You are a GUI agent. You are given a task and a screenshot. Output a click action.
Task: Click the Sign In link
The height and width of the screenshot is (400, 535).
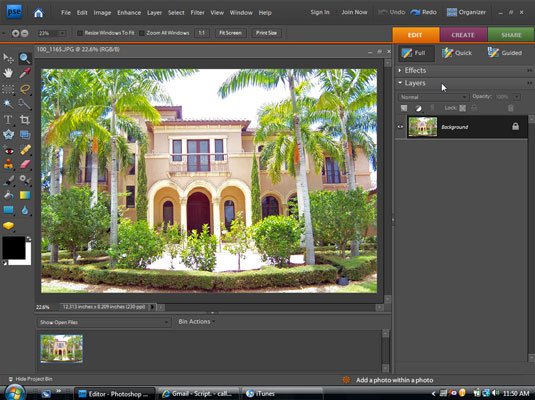click(320, 12)
